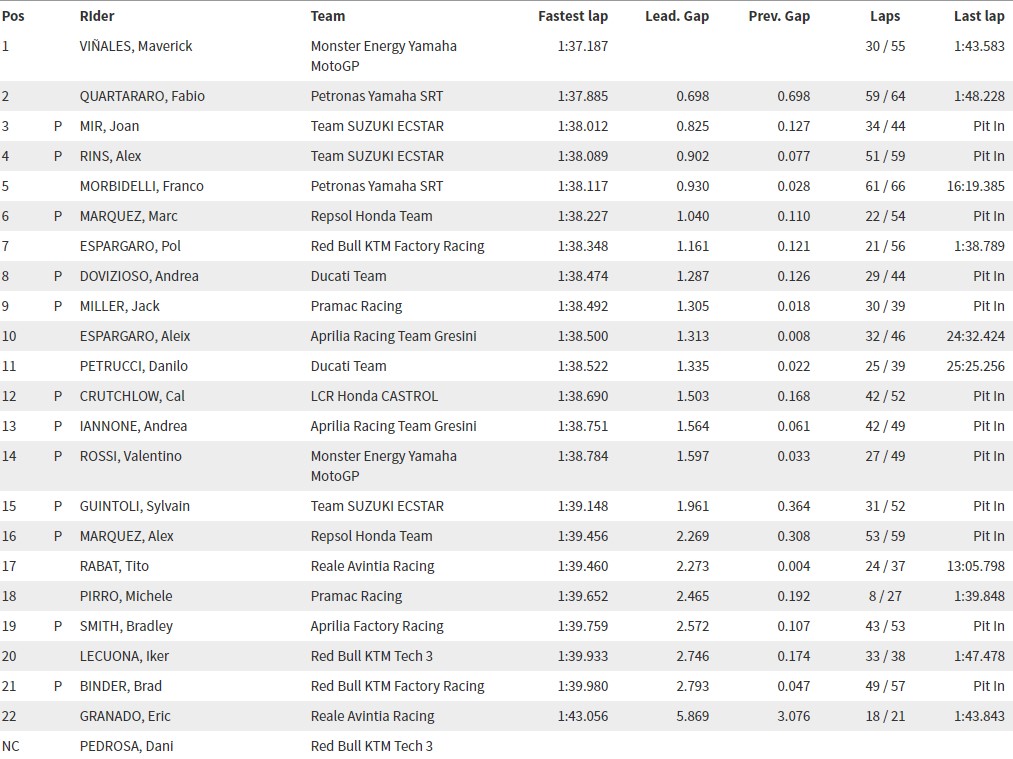Image resolution: width=1013 pixels, height=759 pixels.
Task: Click the P indicator next to MIR, Joan
Action: coord(57,126)
